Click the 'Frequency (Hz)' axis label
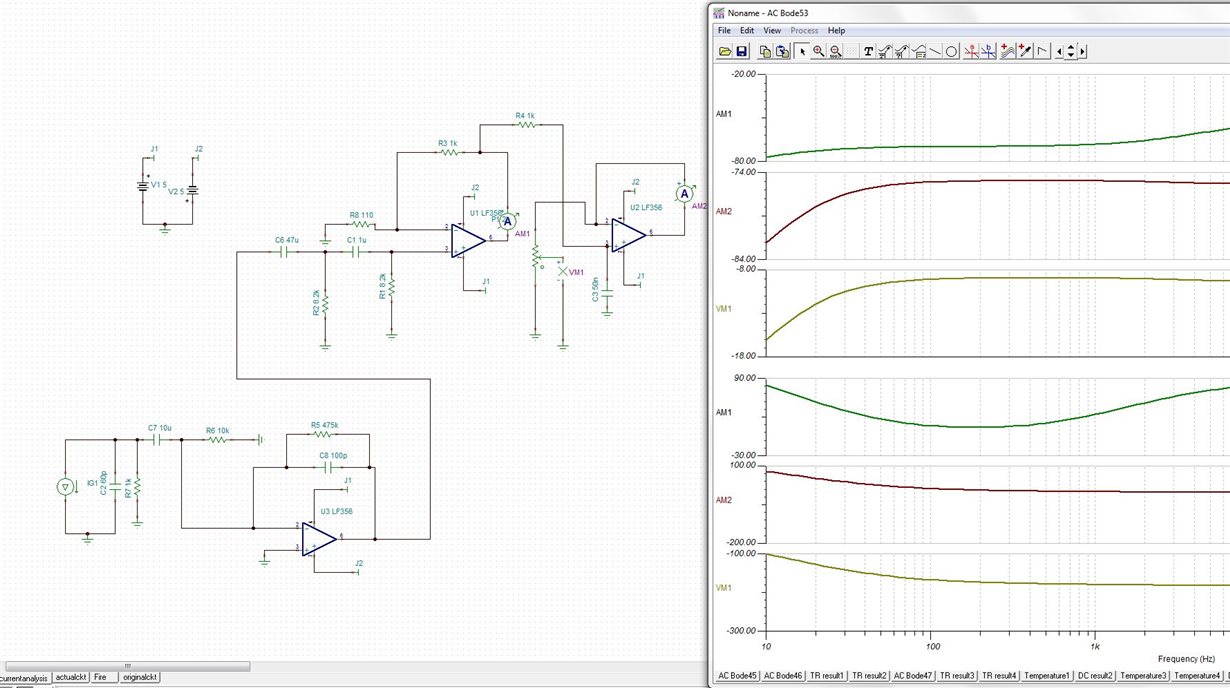Viewport: 1230px width, 688px height. [x=1187, y=659]
